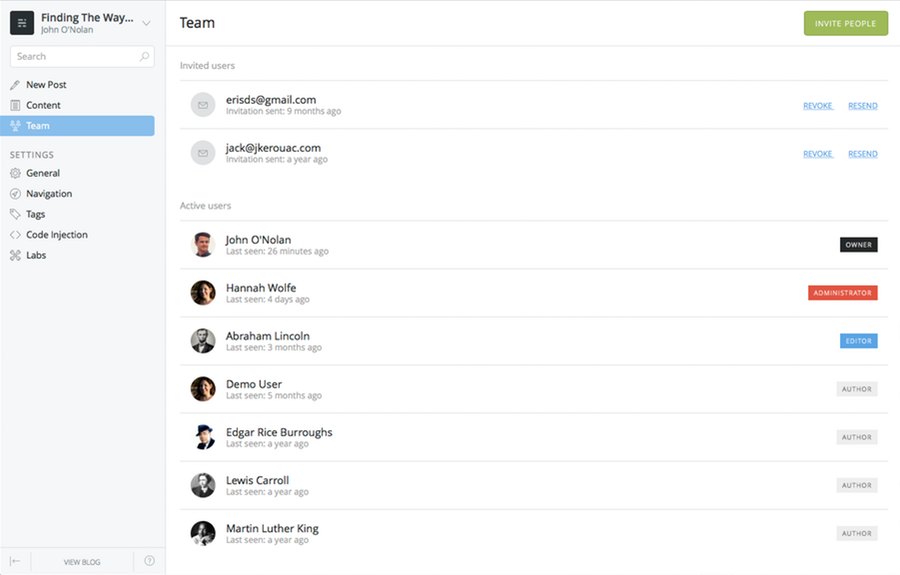Click the search magnifier icon

tap(144, 56)
